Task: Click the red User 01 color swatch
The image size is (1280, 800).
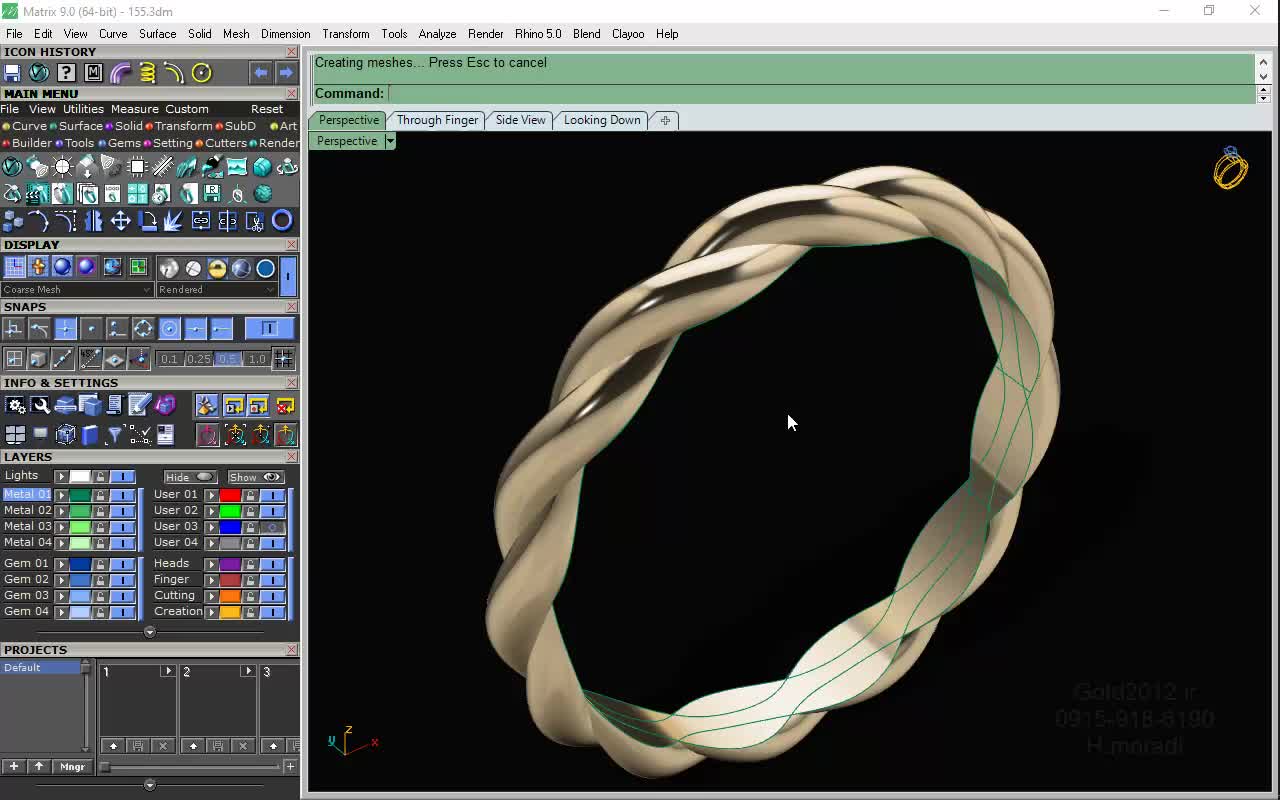Action: click(230, 495)
